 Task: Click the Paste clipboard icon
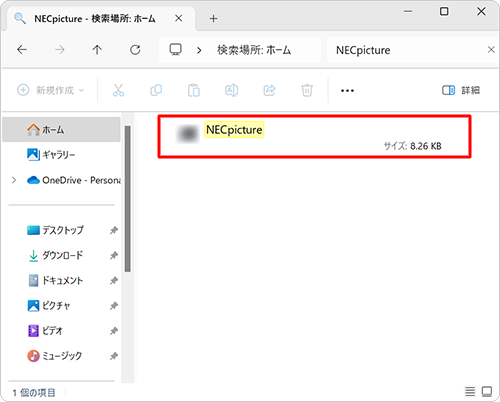194,90
